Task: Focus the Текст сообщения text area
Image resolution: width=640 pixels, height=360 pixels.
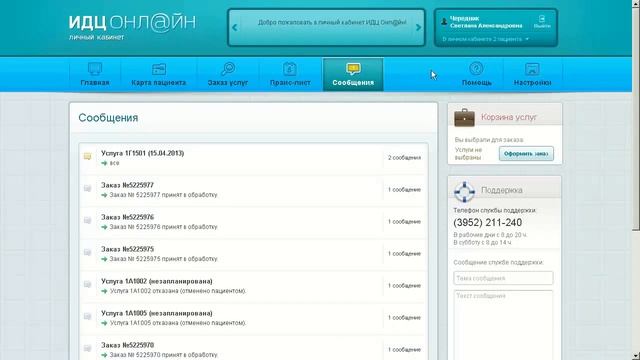Action: 503,325
